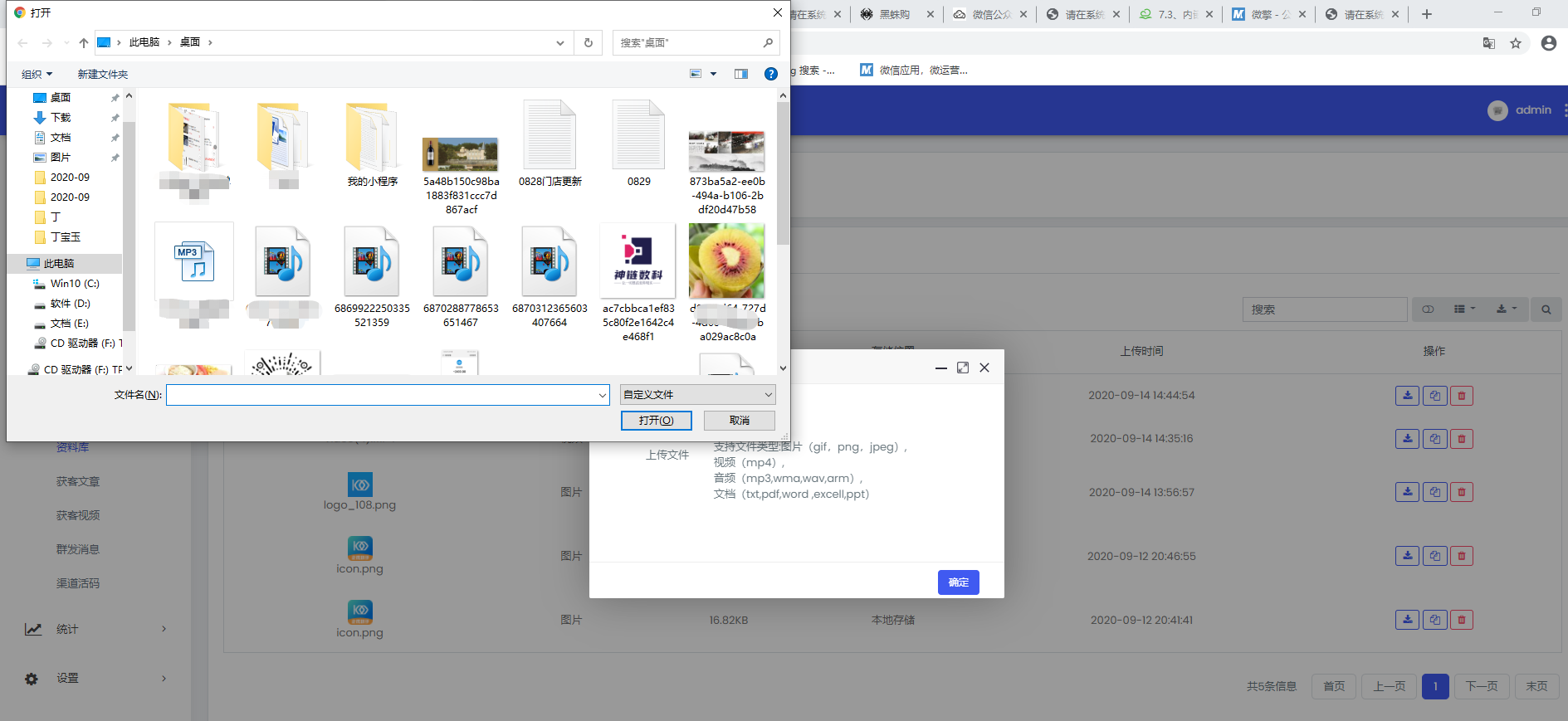Select the kiwi fruit image thumbnail
This screenshot has width=1568, height=721.
727,261
